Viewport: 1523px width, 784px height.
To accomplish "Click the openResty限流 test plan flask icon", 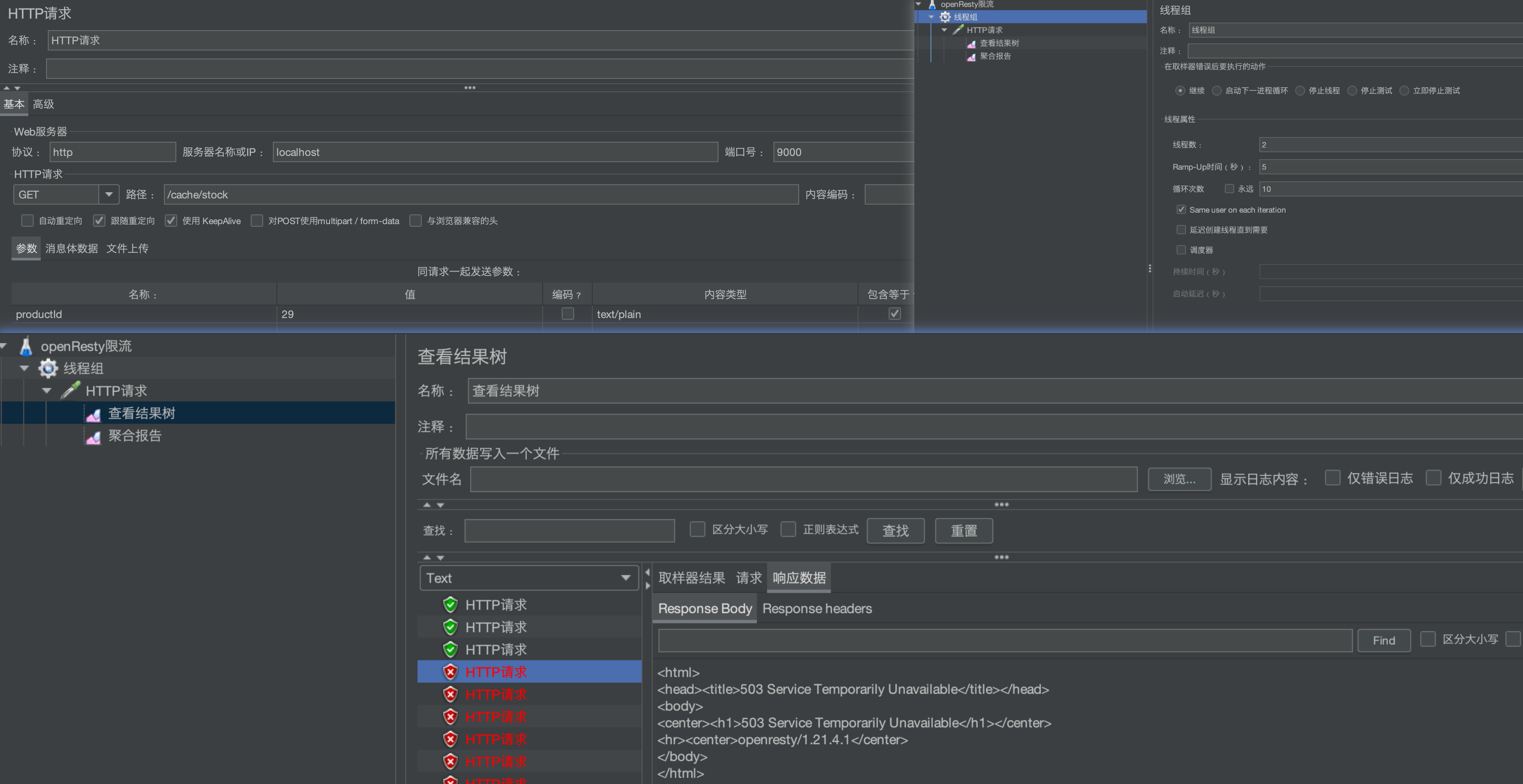I will (x=25, y=346).
